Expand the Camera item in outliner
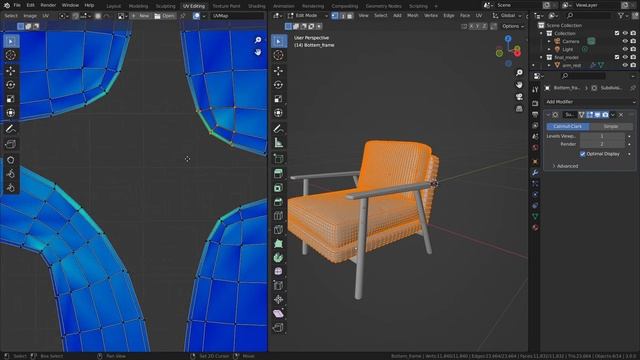Screen dimensions: 640x360 (x=549, y=41)
